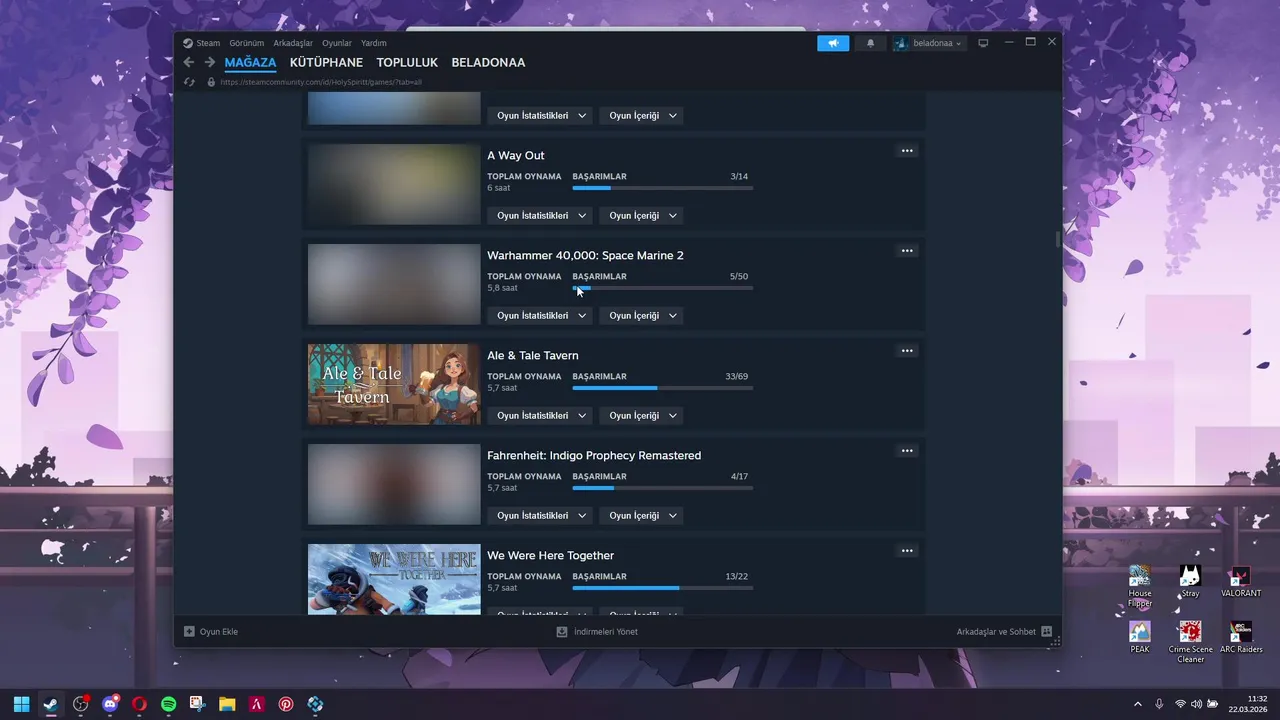This screenshot has height=720, width=1280.
Task: Open the Görünüm menu
Action: coord(247,43)
